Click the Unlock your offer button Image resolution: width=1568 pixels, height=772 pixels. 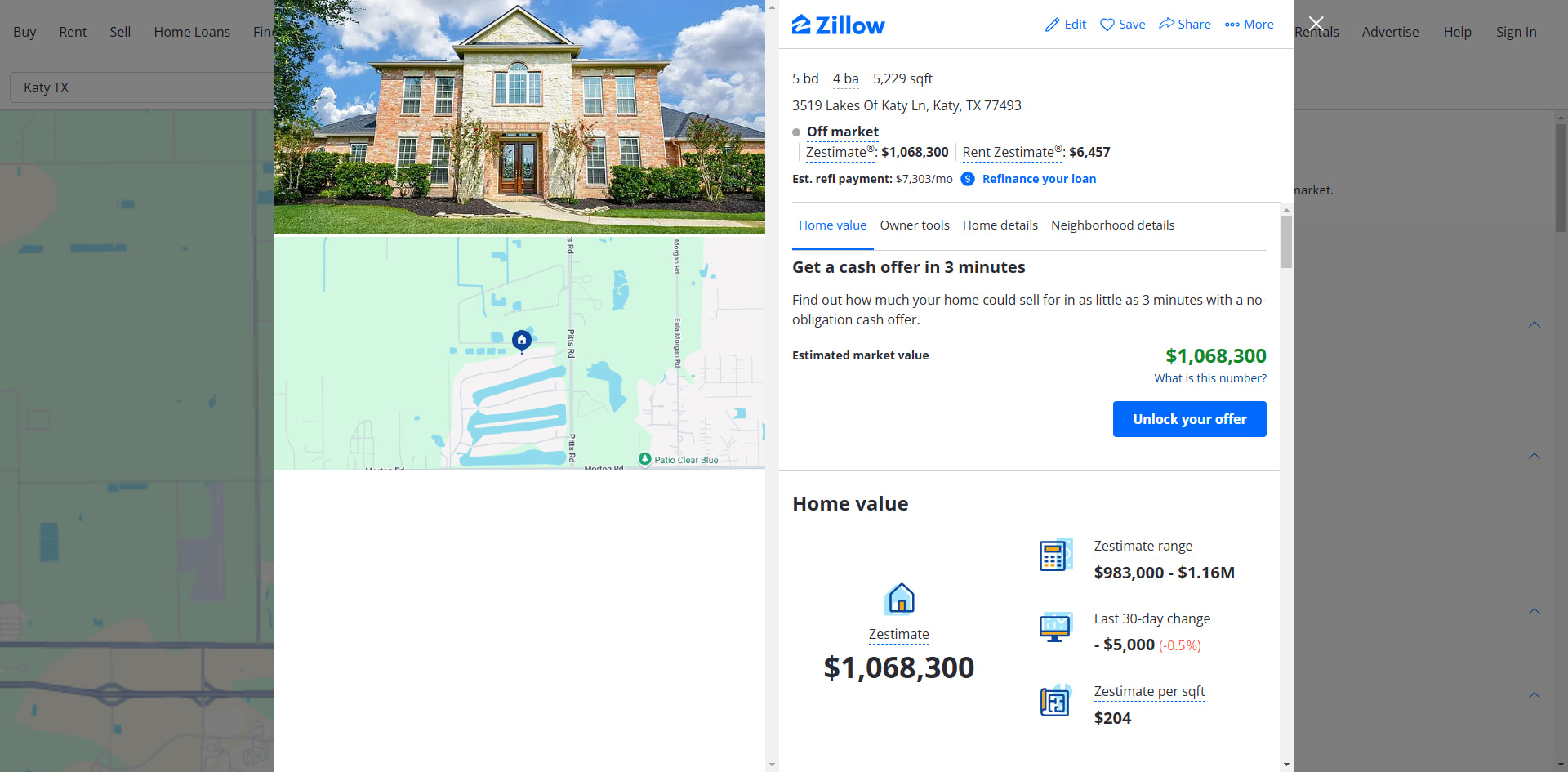pos(1189,419)
